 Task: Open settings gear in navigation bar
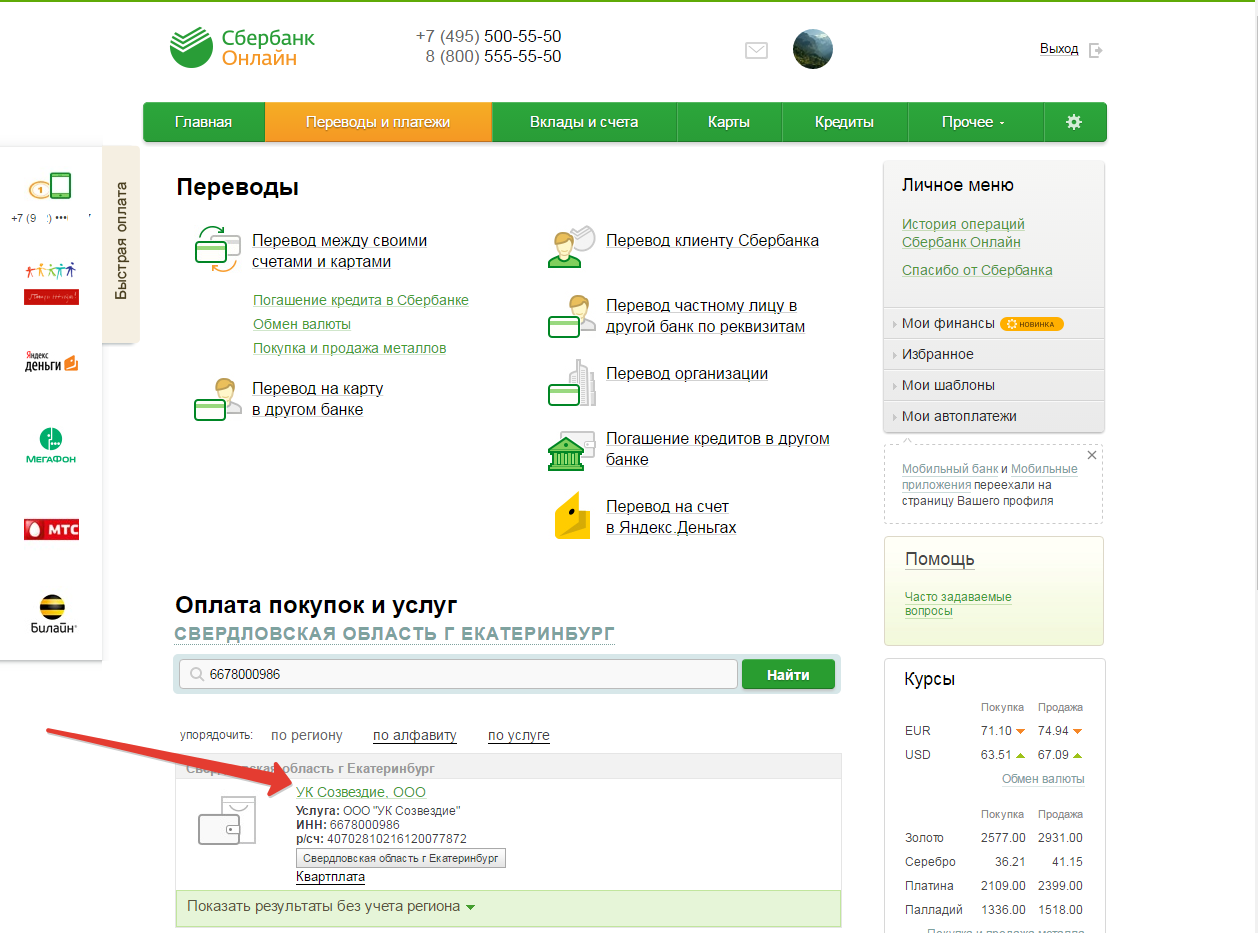[1074, 122]
